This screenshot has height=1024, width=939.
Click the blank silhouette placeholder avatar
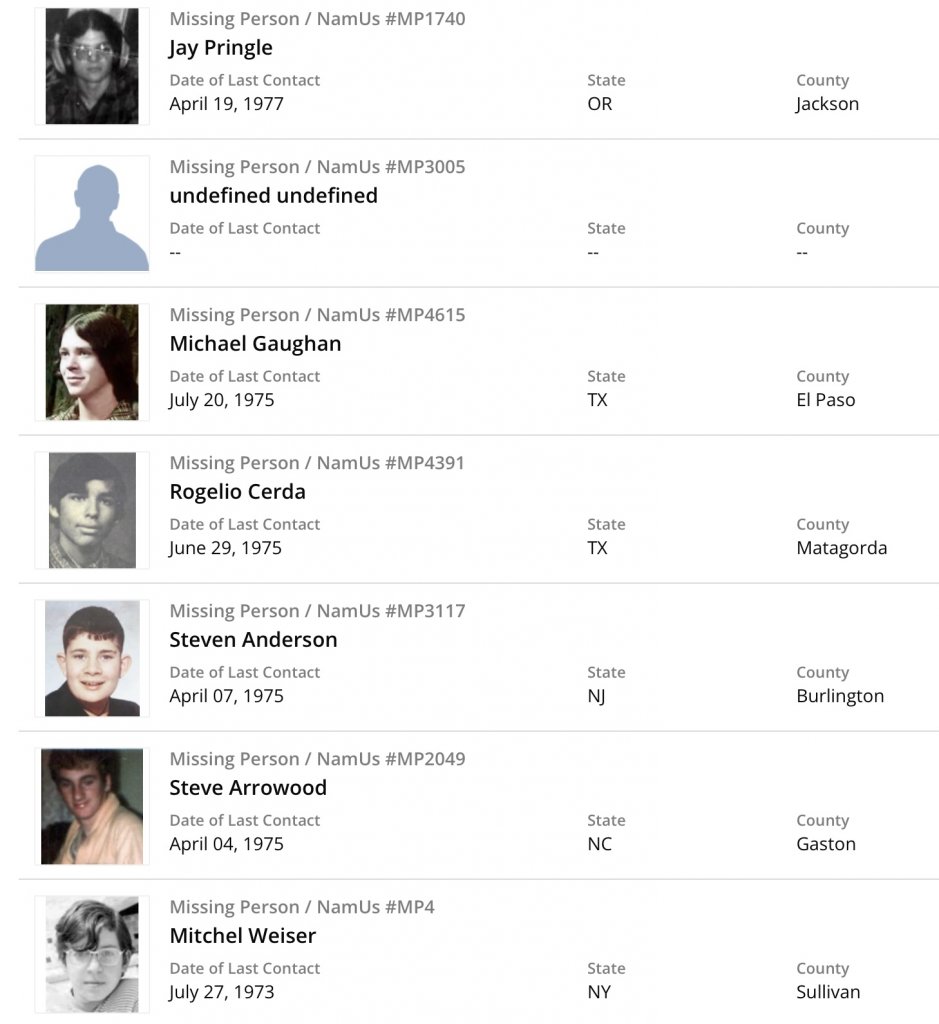click(92, 214)
